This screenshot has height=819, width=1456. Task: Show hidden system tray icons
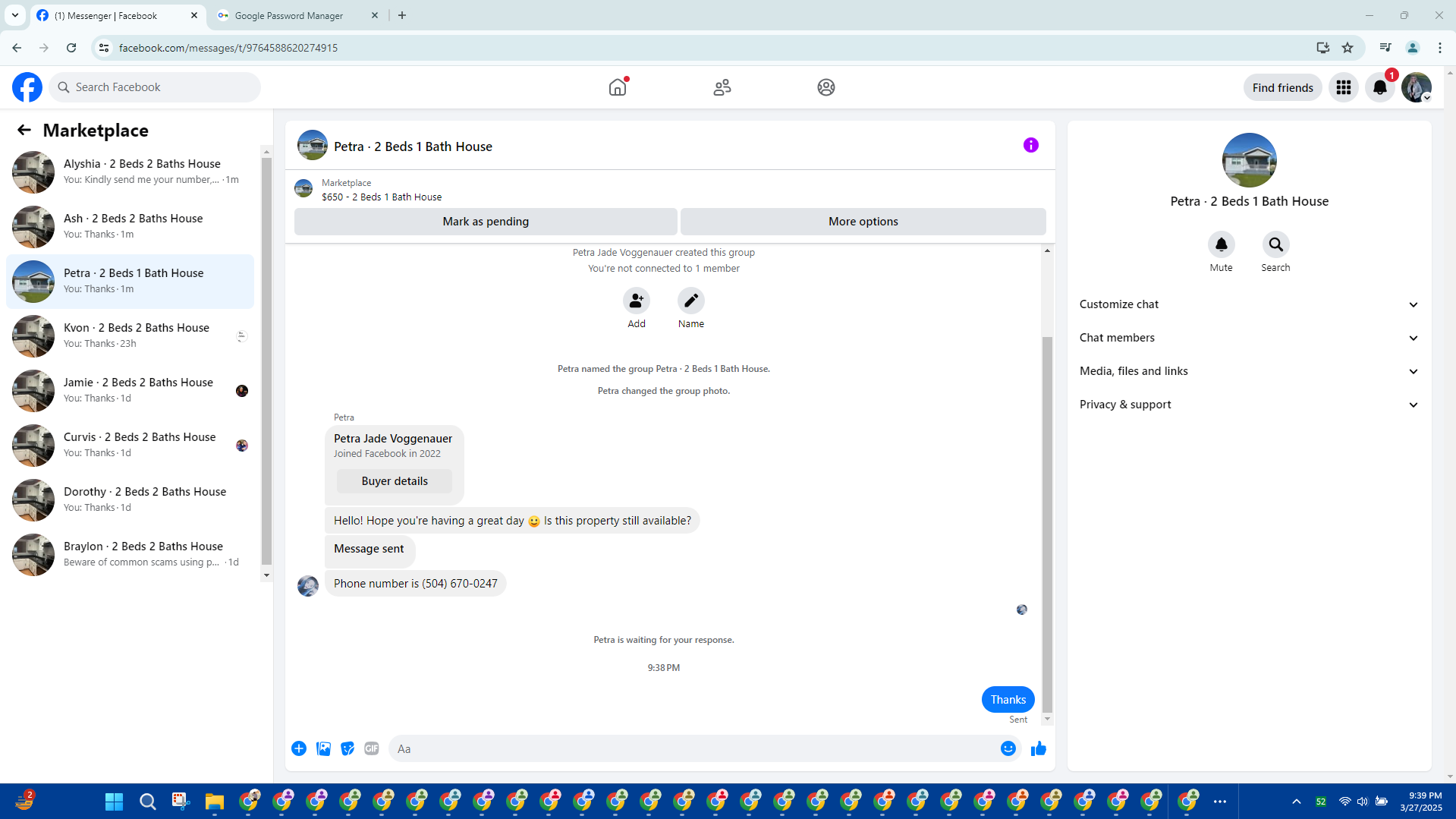(x=1297, y=802)
